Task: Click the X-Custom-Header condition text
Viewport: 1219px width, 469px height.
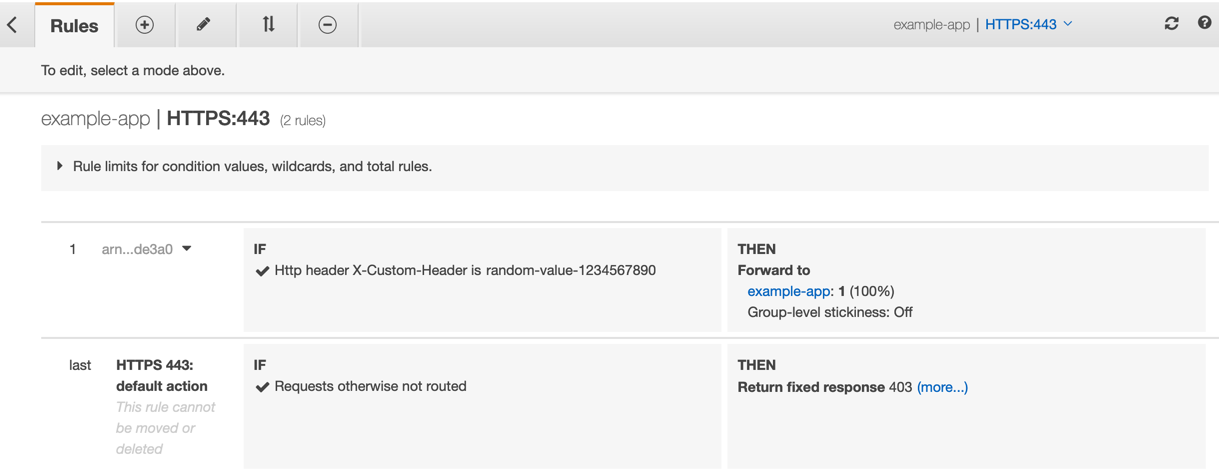Action: tap(465, 270)
